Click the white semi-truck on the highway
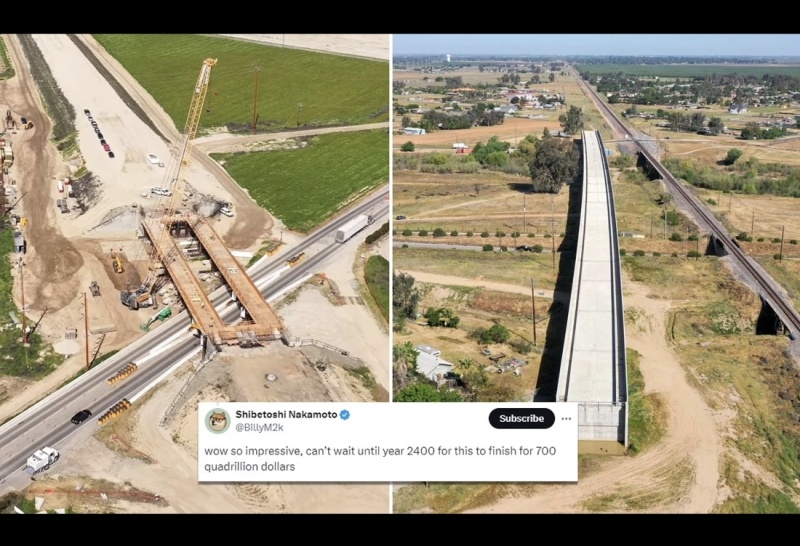This screenshot has width=800, height=546. 354,228
